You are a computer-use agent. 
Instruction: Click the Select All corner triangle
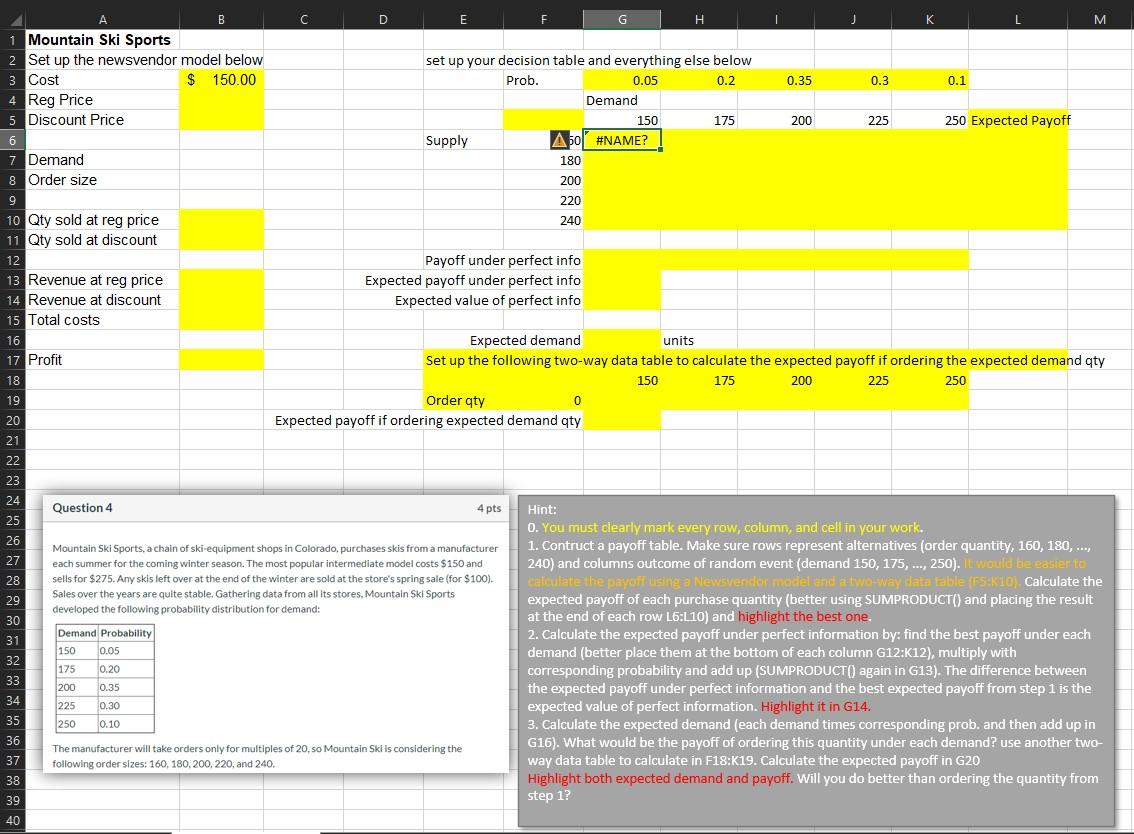(x=14, y=20)
